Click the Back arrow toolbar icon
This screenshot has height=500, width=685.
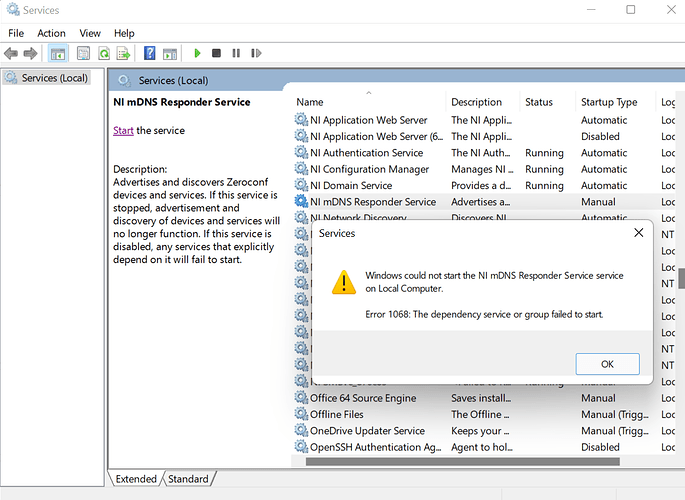tap(10, 53)
